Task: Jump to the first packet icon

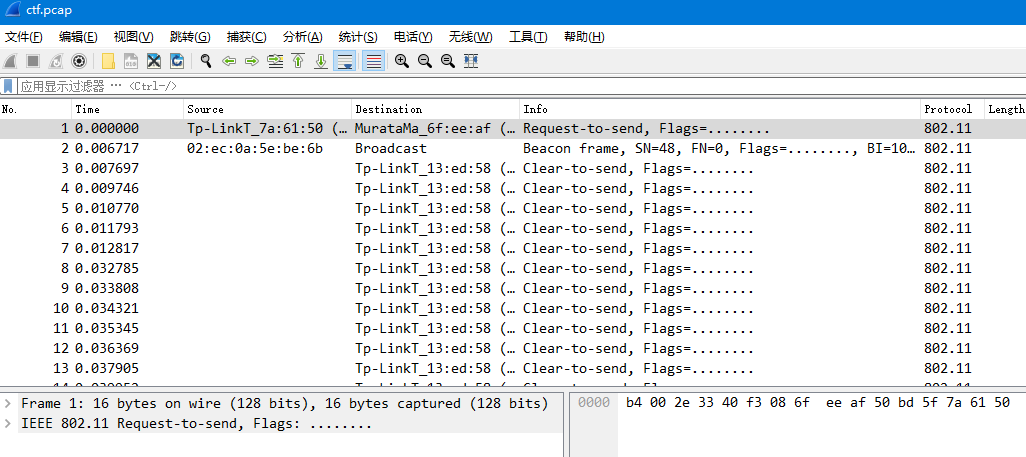Action: pos(298,61)
